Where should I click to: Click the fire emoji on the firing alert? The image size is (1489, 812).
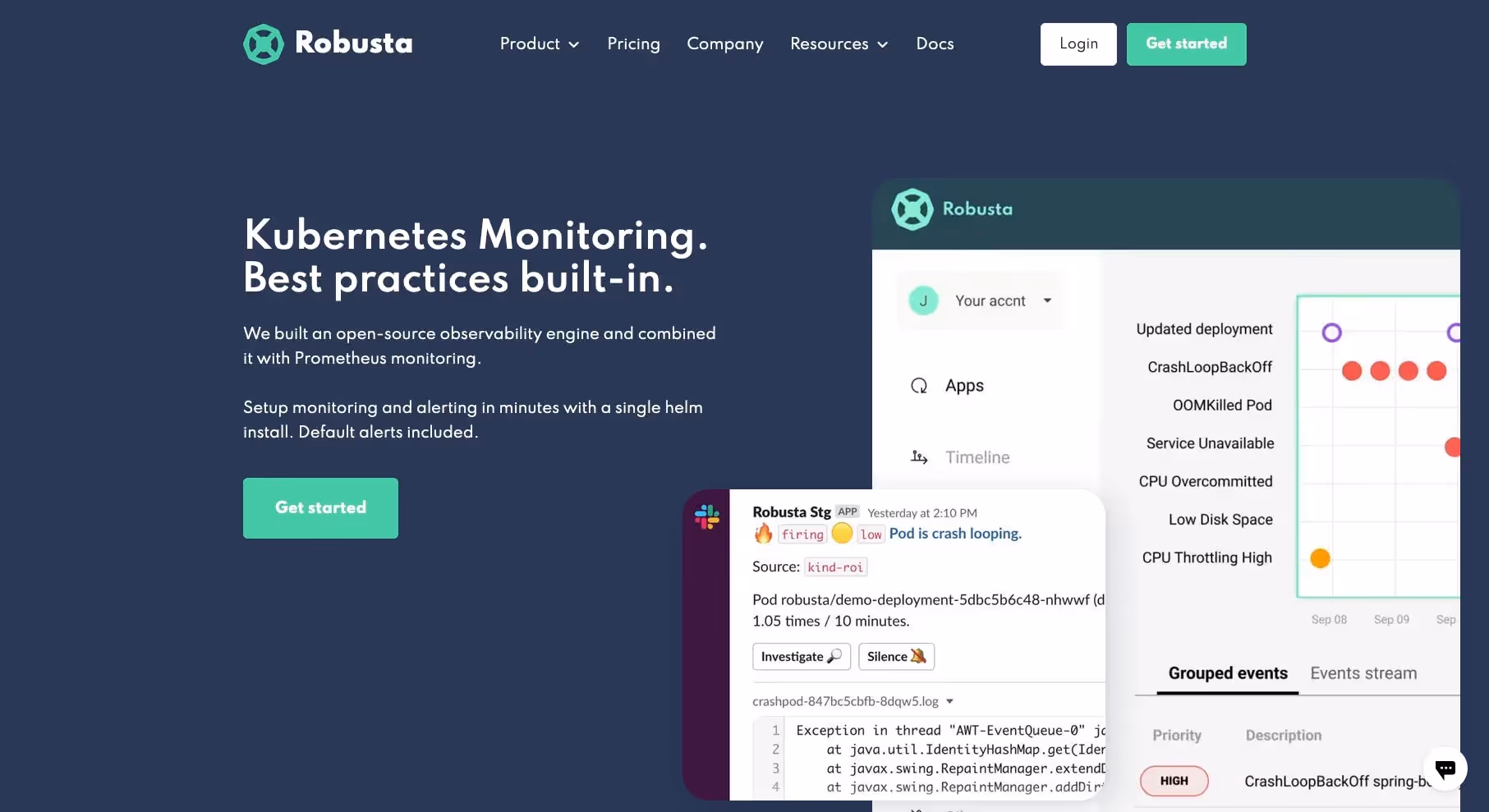762,534
